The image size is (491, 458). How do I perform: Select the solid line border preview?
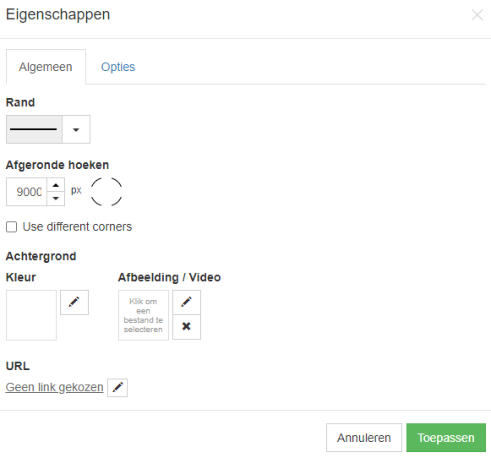tap(34, 129)
